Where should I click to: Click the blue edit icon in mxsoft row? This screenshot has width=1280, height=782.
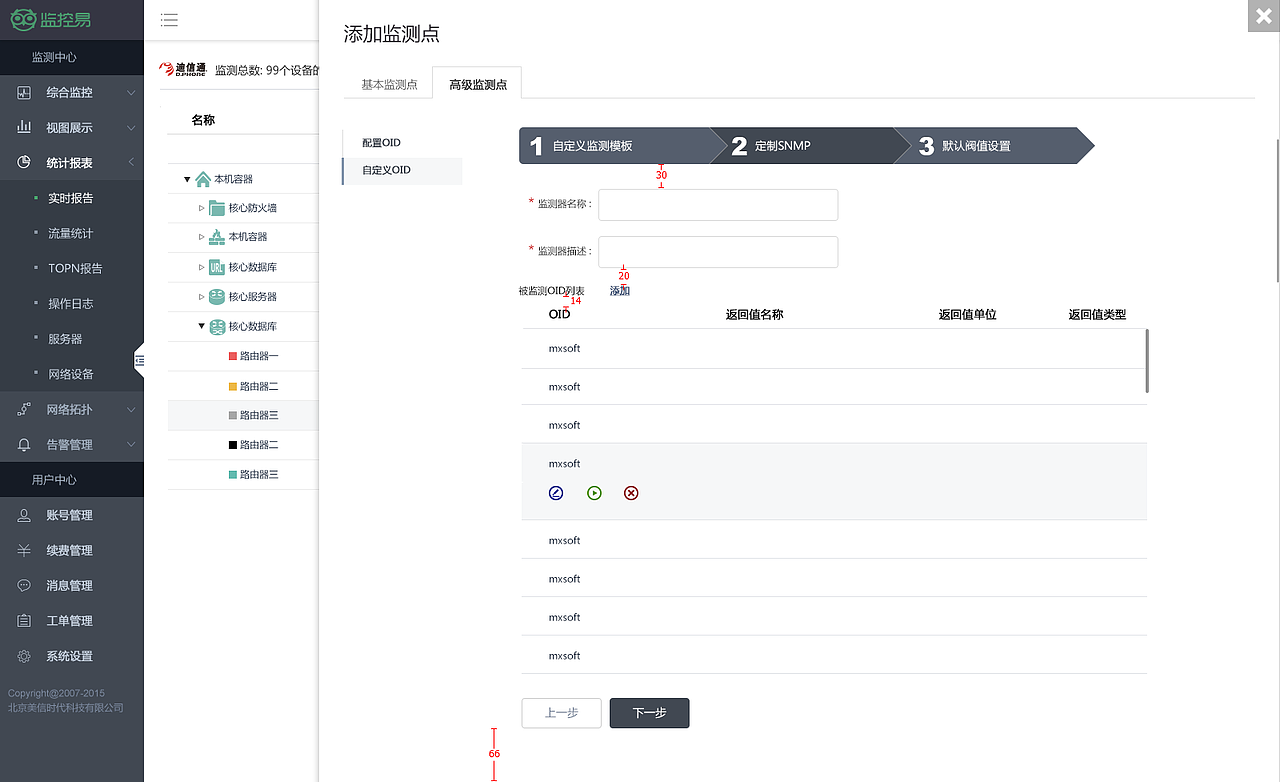click(556, 493)
